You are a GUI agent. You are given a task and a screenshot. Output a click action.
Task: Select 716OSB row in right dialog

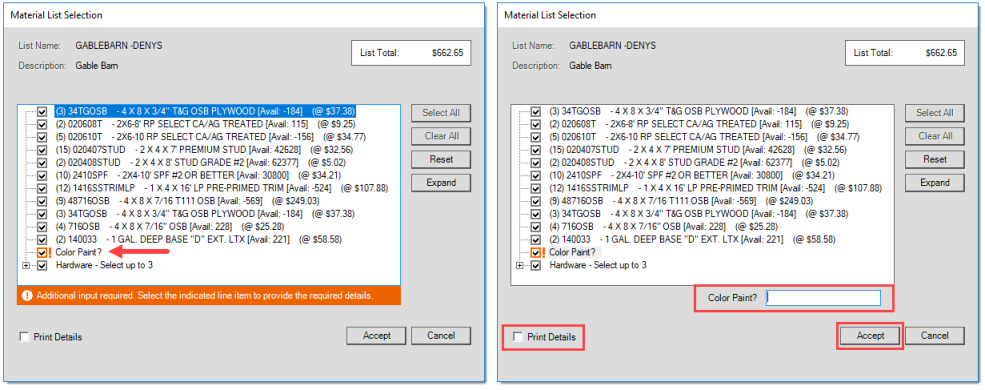[x=663, y=227]
